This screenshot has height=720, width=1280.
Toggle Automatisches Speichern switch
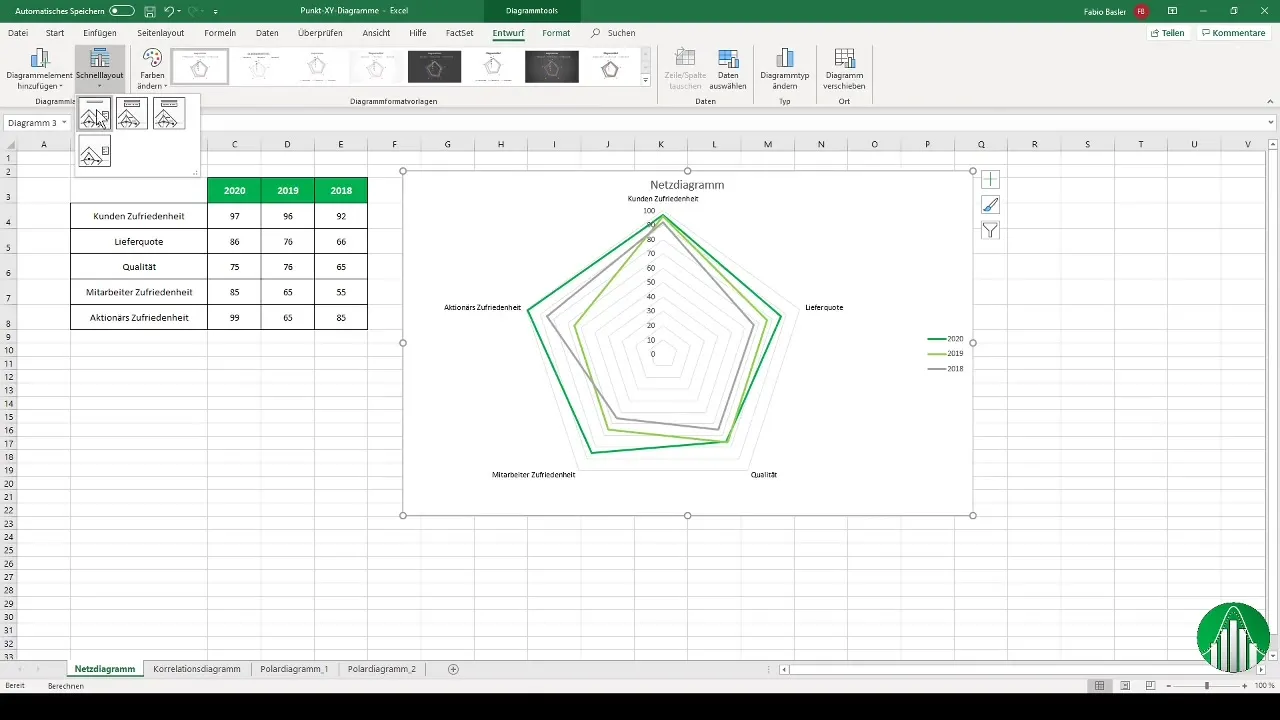(x=122, y=11)
